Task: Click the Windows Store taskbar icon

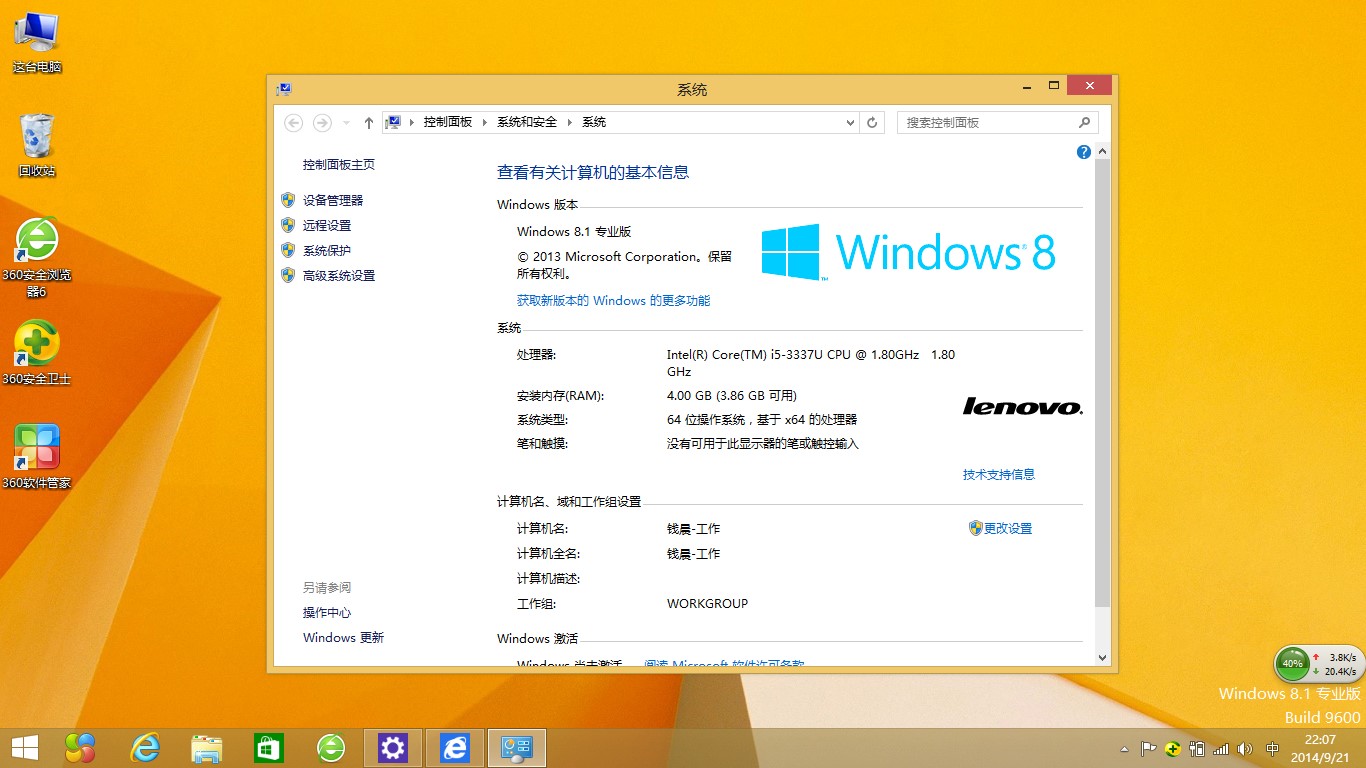Action: point(269,747)
